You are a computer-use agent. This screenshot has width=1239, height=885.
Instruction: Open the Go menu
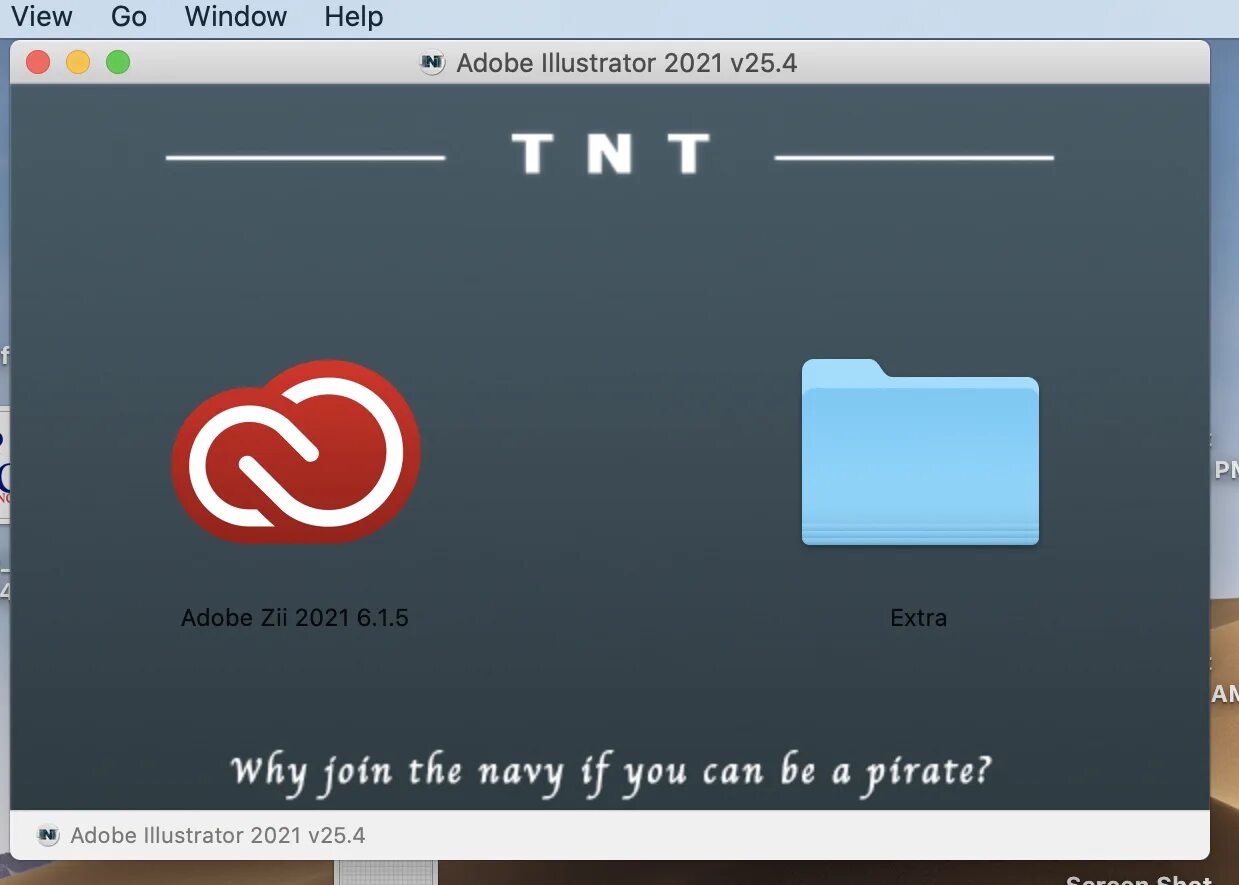click(129, 17)
